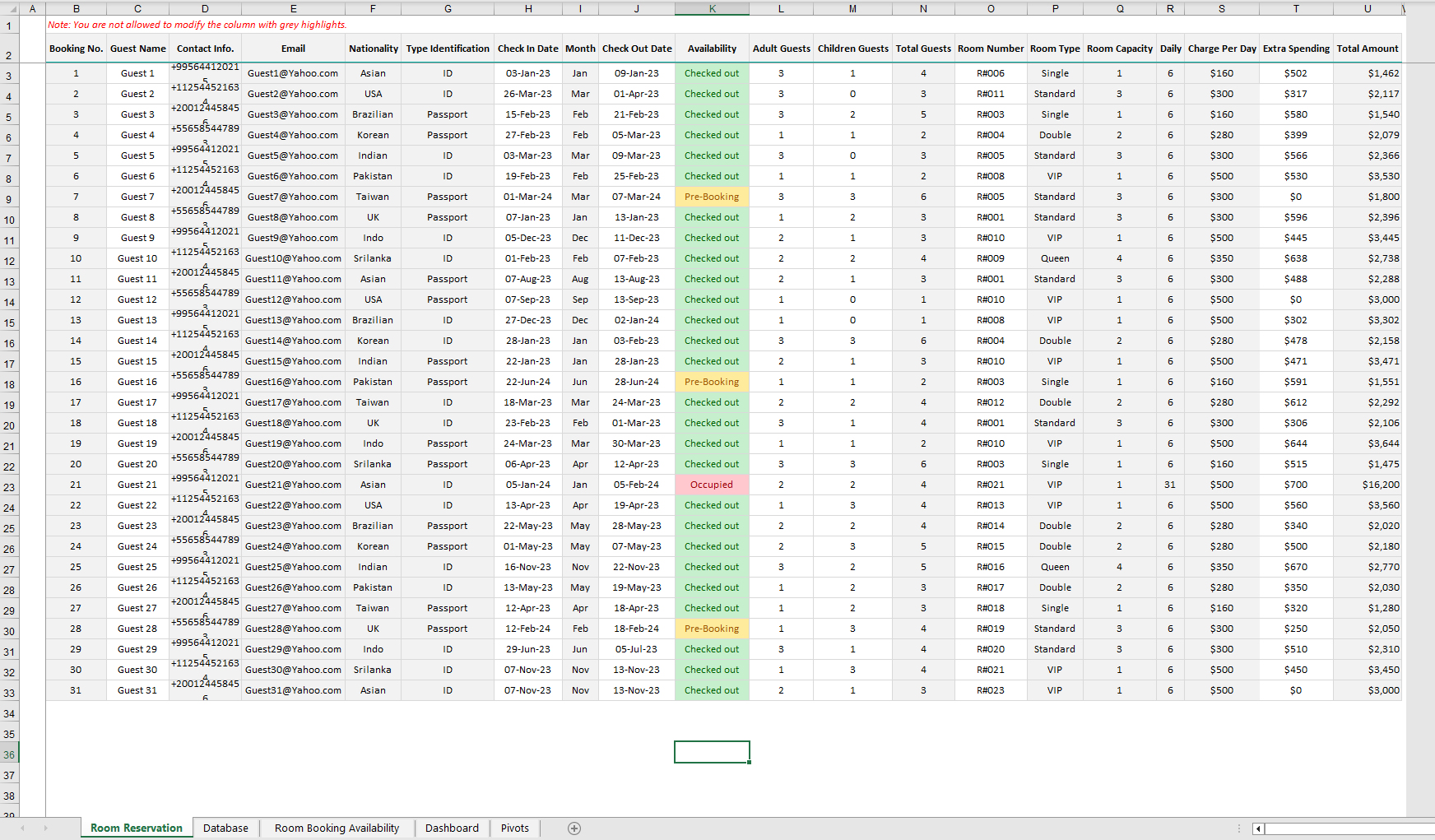
Task: Click horizontal scrollbar left arrow
Action: (1258, 828)
